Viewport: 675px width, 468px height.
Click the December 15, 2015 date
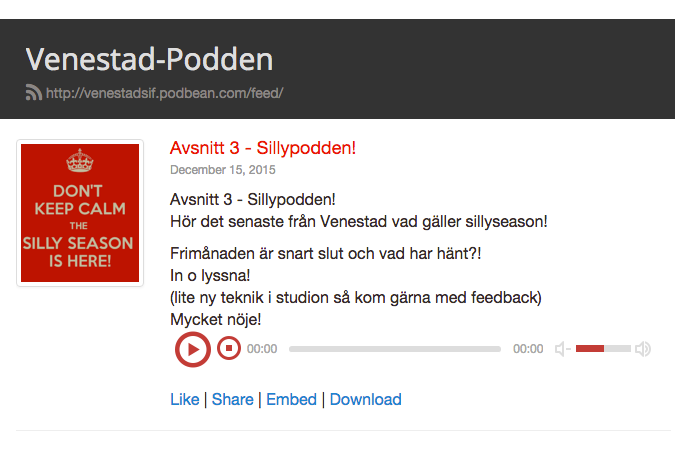pyautogui.click(x=223, y=170)
